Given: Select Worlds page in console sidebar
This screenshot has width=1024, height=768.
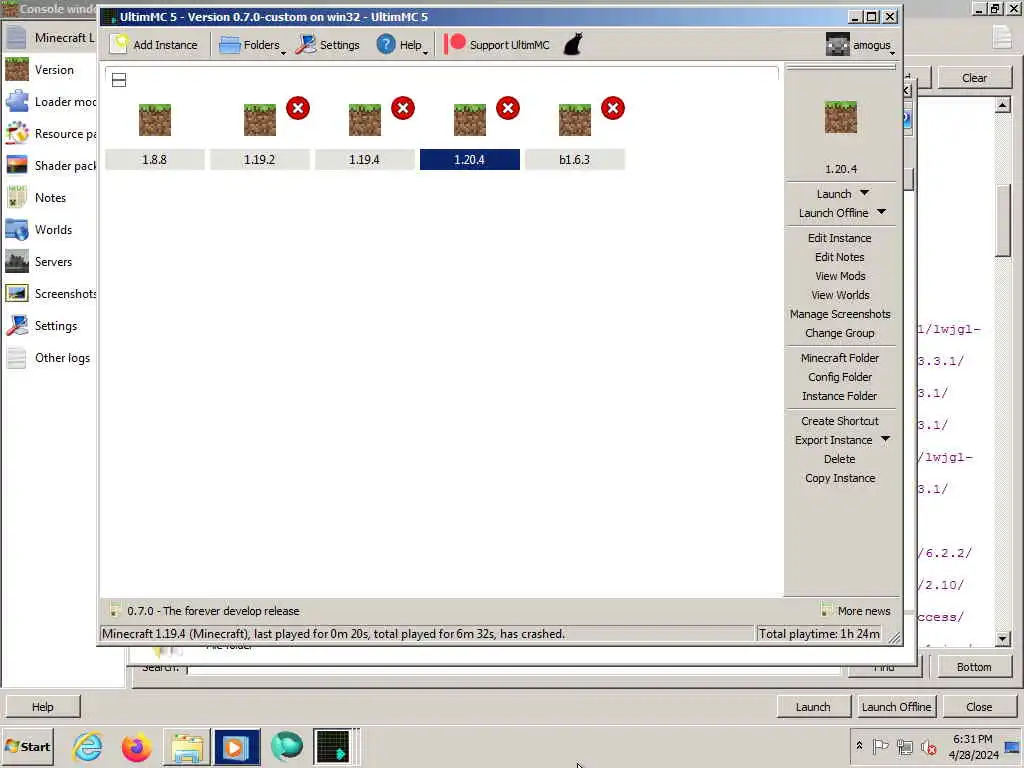Looking at the screenshot, I should pos(49,230).
